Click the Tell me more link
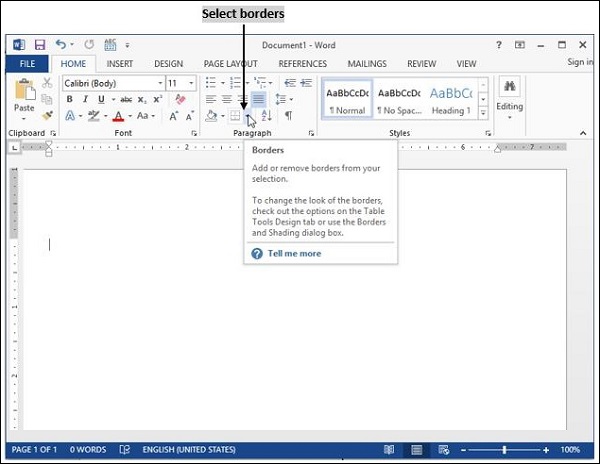Screen dimensions: 600x464 pyautogui.click(x=294, y=254)
